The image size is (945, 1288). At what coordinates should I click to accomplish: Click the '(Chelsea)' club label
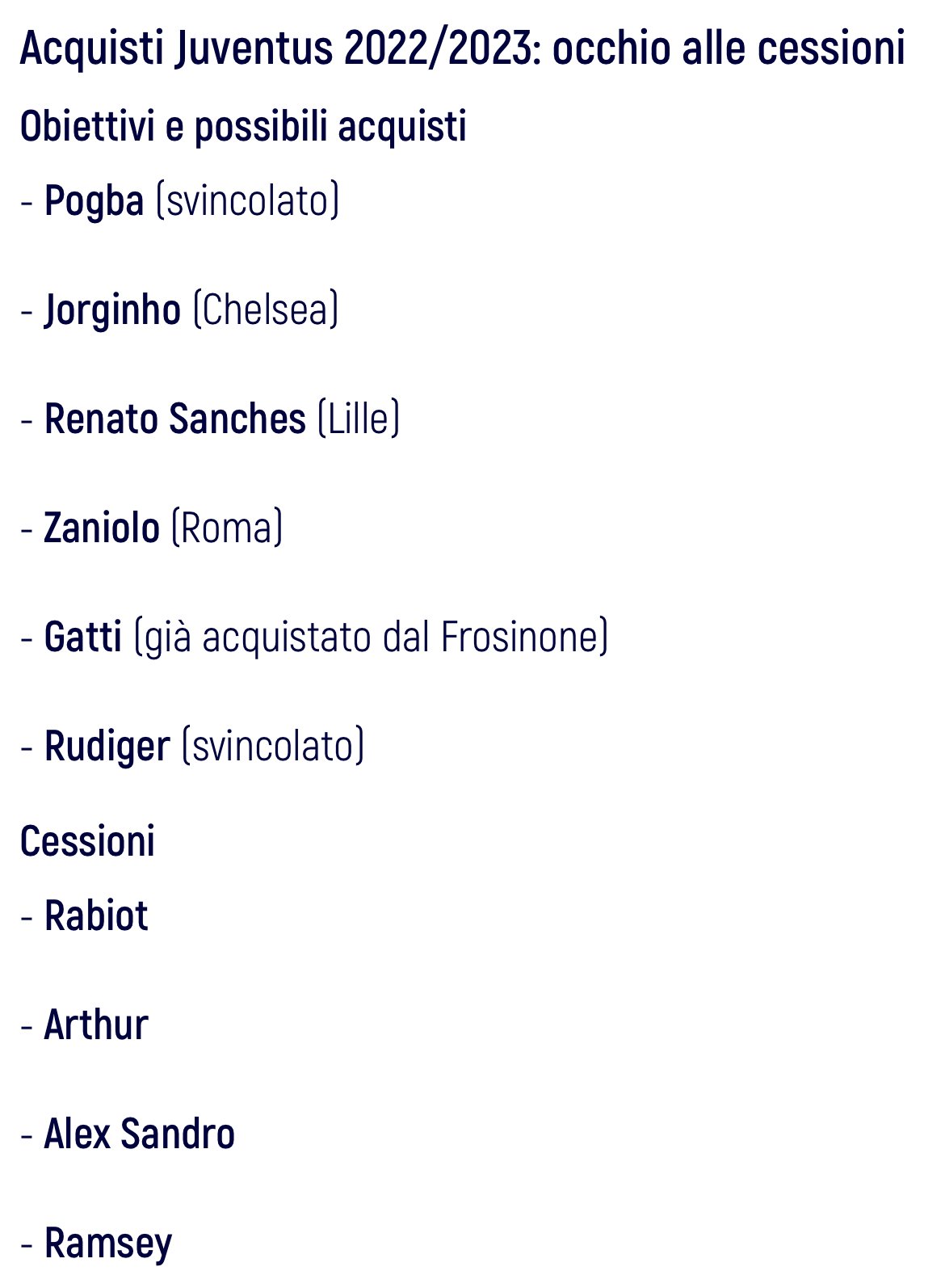265,309
